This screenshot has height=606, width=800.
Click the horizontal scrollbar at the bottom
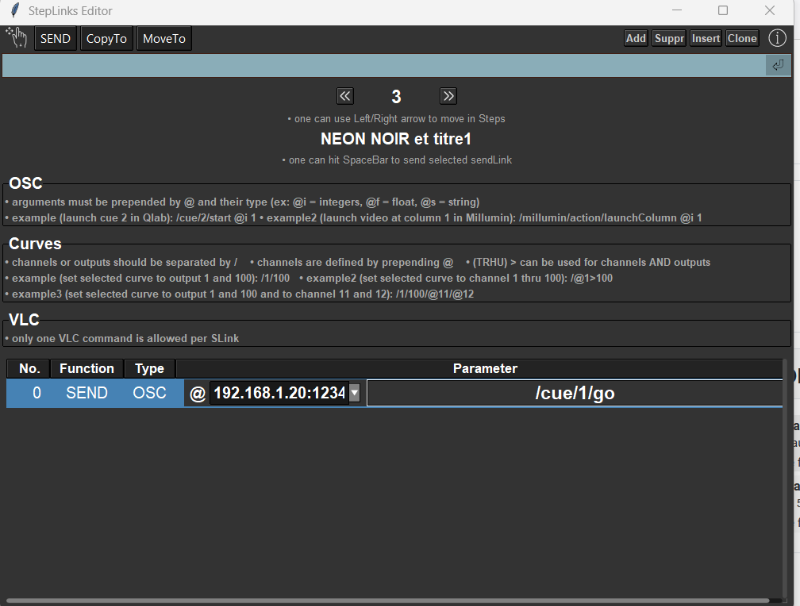[x=390, y=600]
